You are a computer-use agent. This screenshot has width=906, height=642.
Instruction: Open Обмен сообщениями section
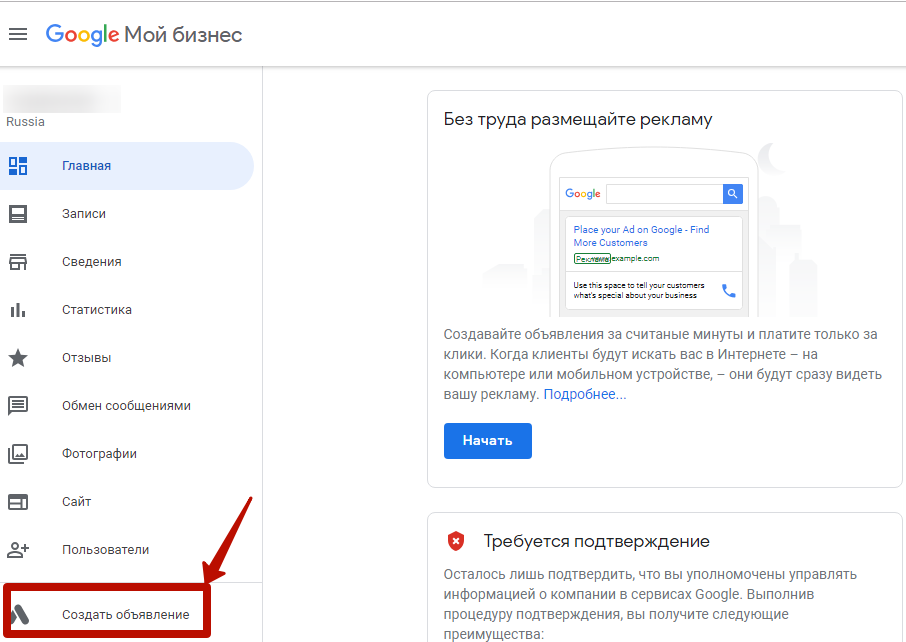127,406
